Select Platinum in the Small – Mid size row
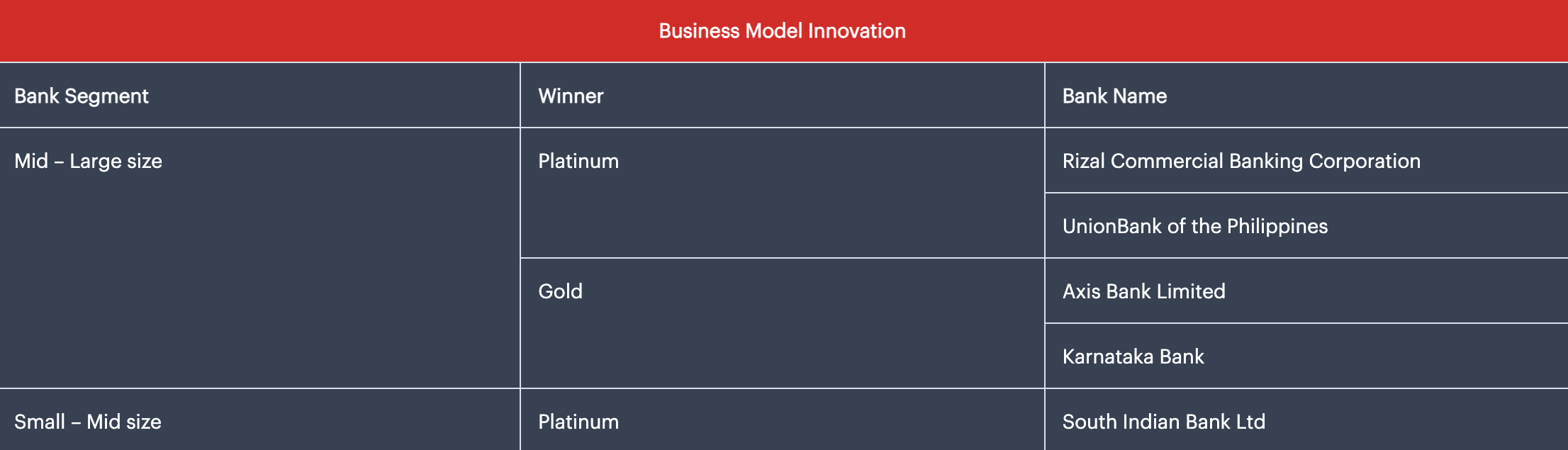Screen dimensions: 1568x450 (578, 422)
